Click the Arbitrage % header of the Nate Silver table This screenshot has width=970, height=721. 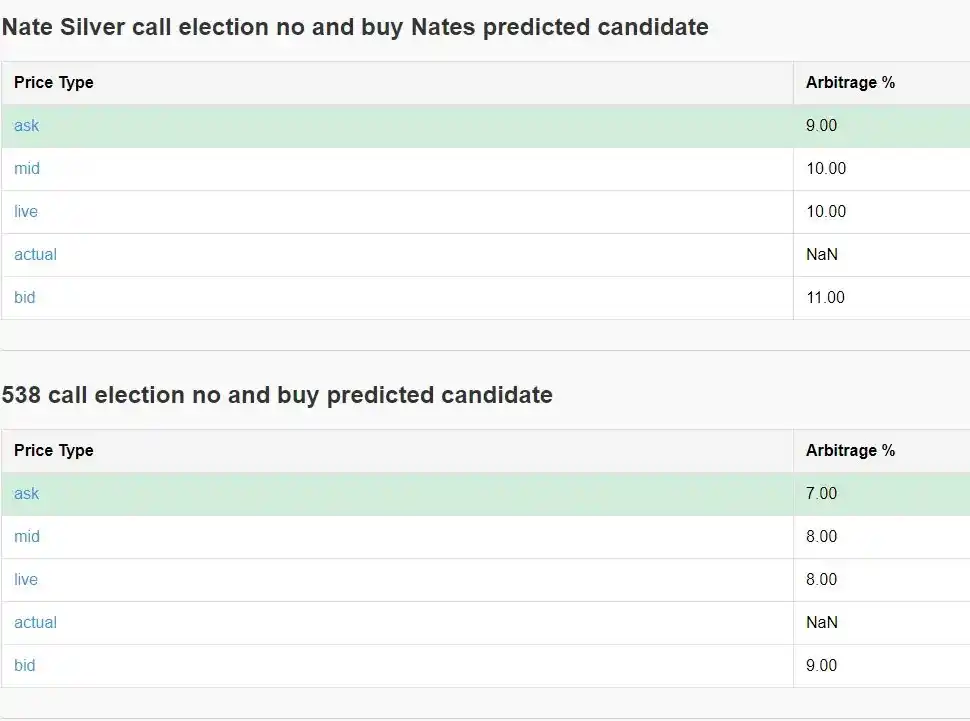click(x=851, y=82)
